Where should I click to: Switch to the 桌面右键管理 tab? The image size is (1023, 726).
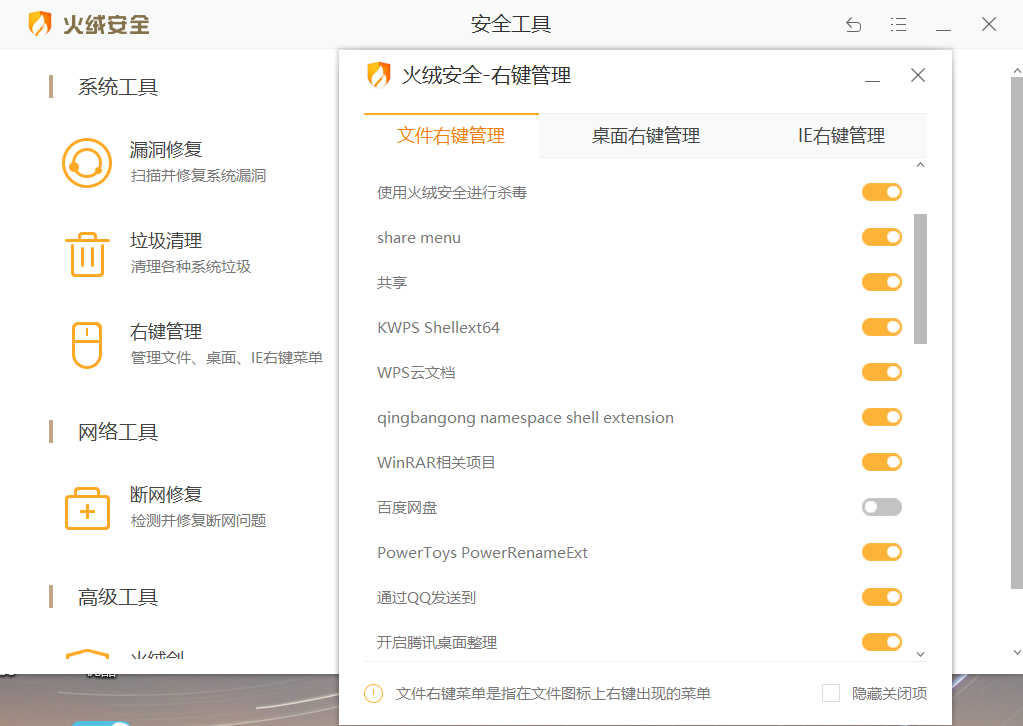[645, 136]
